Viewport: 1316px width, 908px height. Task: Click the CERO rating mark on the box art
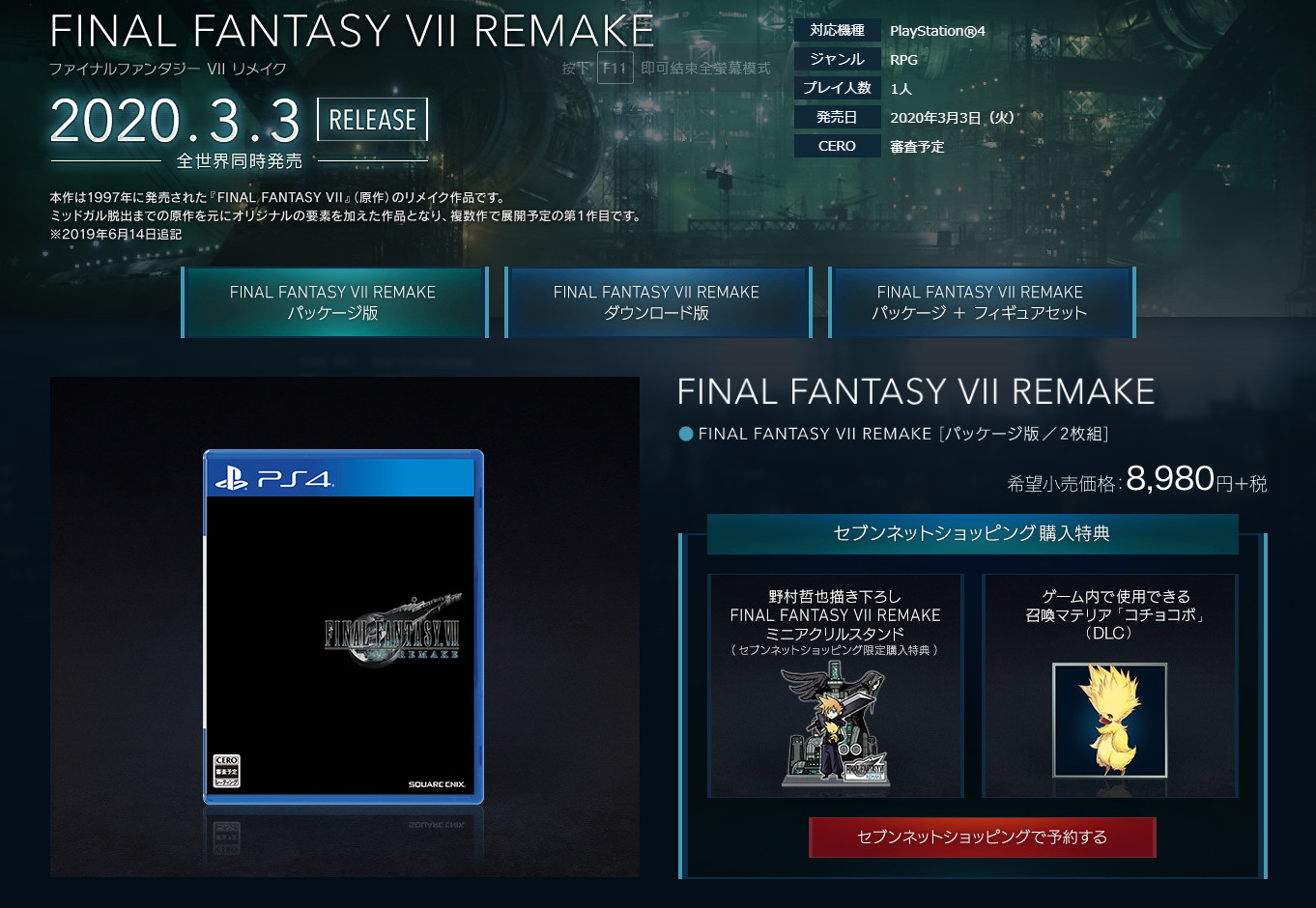(x=226, y=771)
